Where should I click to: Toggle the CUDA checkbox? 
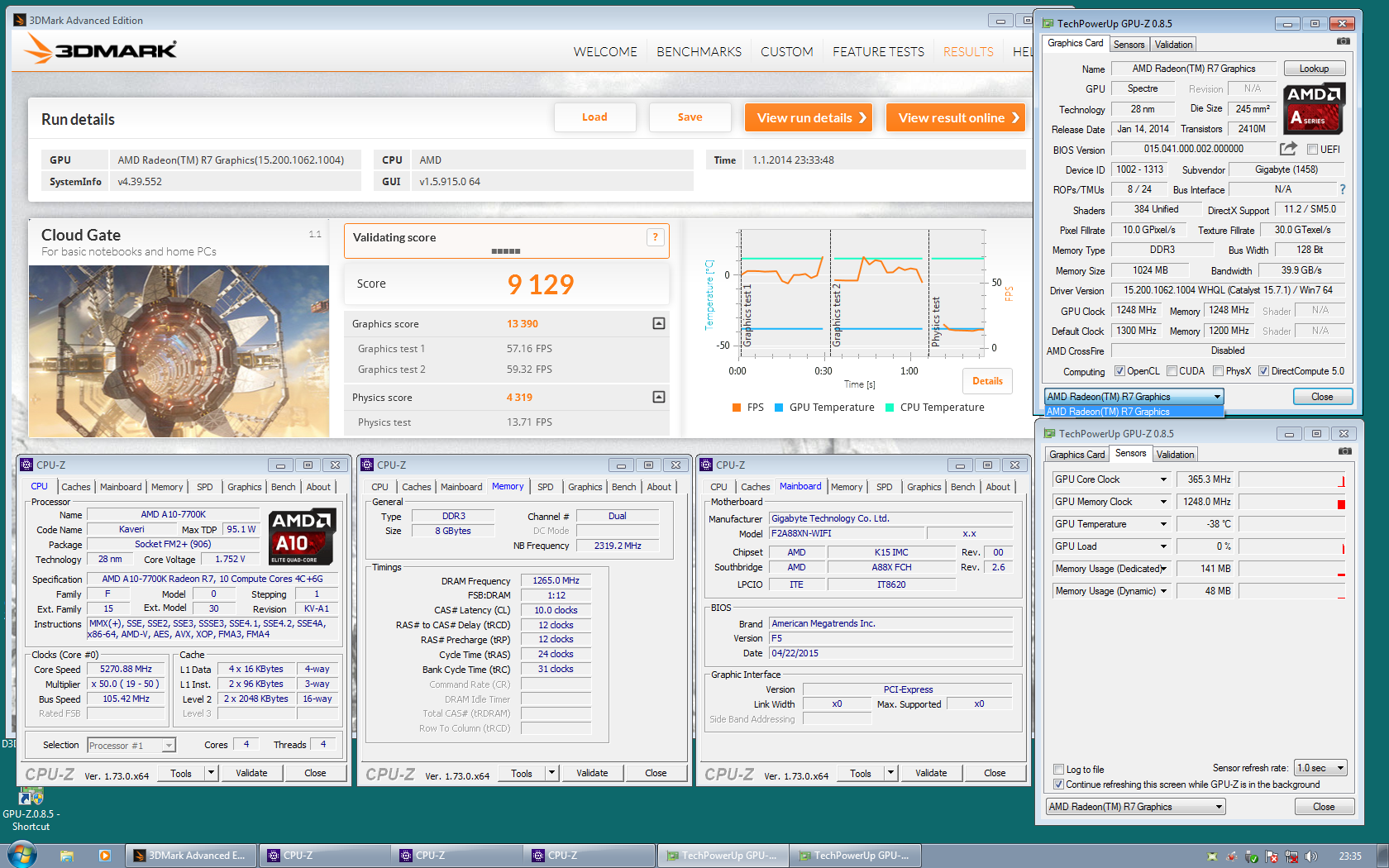pos(1172,371)
